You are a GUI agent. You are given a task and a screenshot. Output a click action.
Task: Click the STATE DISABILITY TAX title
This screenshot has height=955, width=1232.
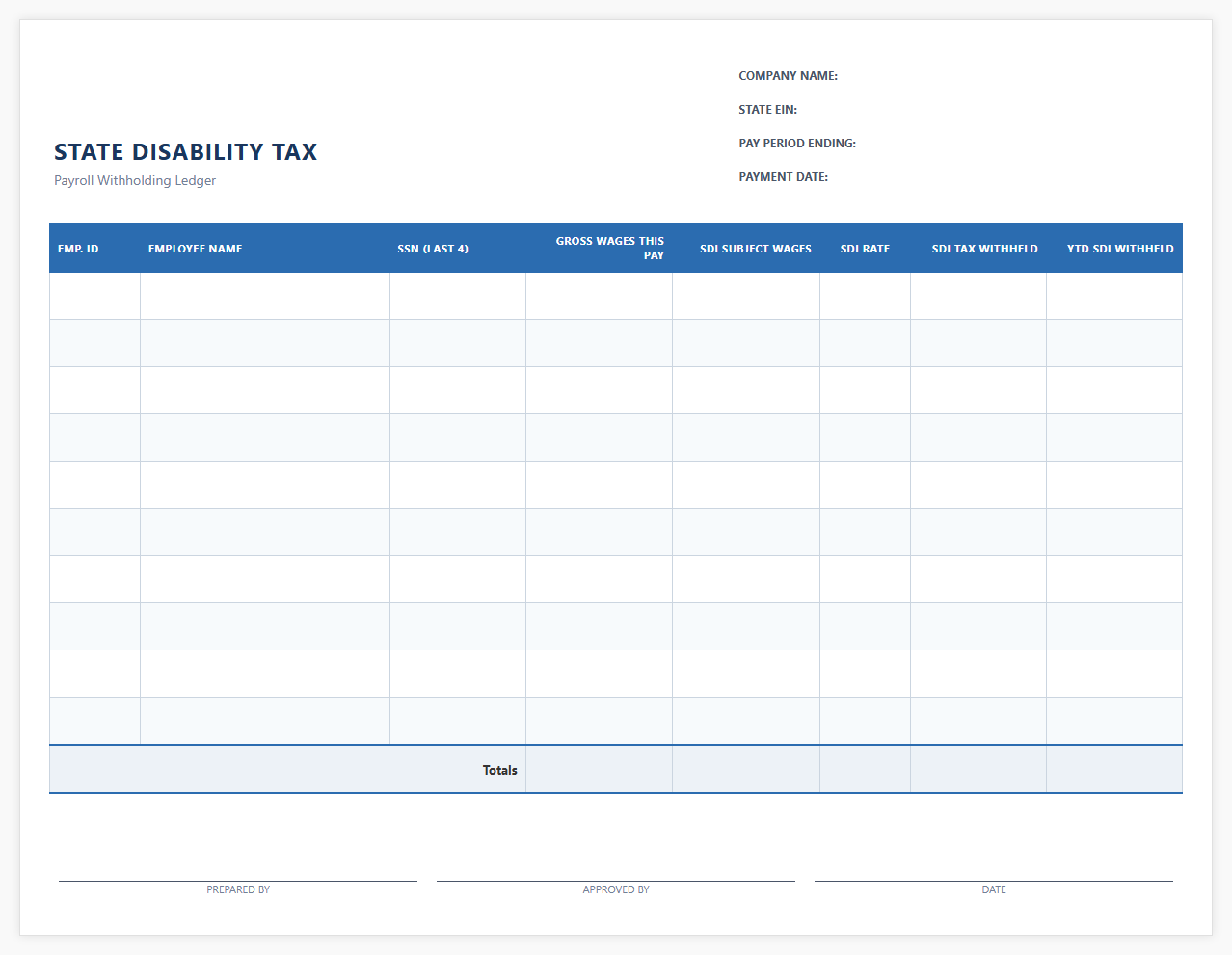coord(185,152)
